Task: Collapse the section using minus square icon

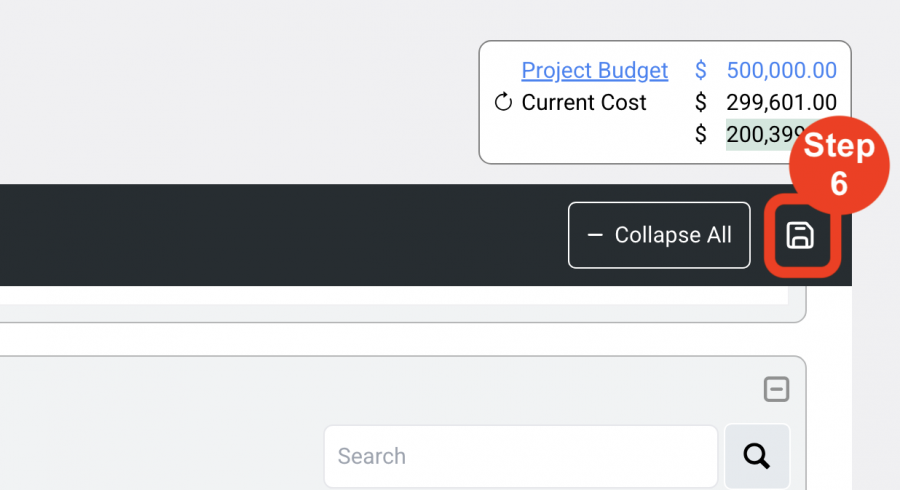Action: click(x=777, y=389)
